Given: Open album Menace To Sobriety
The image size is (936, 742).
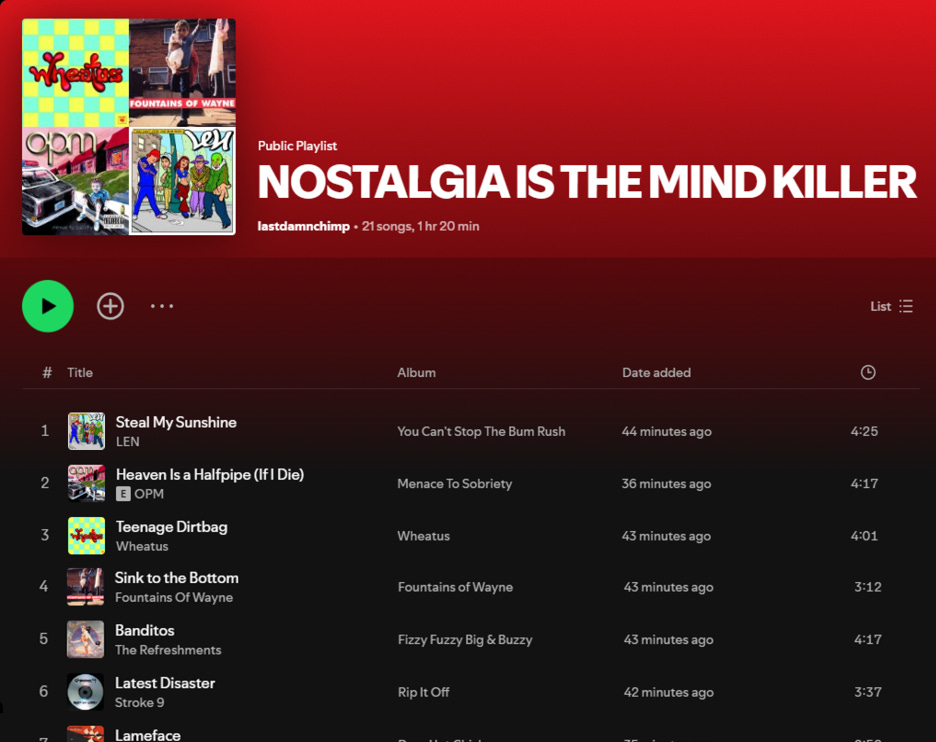Looking at the screenshot, I should (455, 484).
